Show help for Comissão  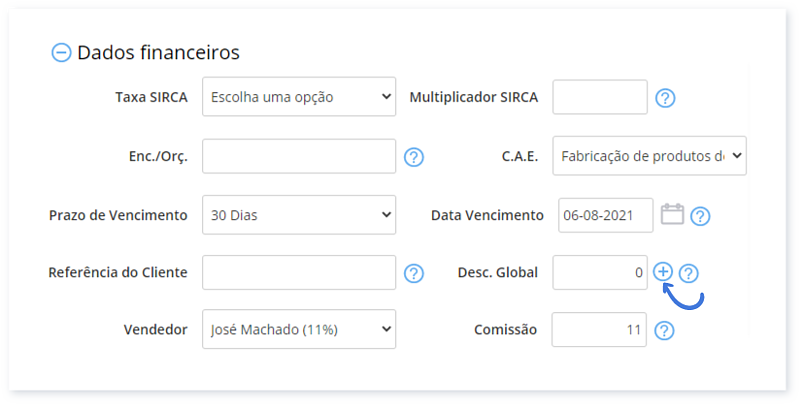pos(664,331)
